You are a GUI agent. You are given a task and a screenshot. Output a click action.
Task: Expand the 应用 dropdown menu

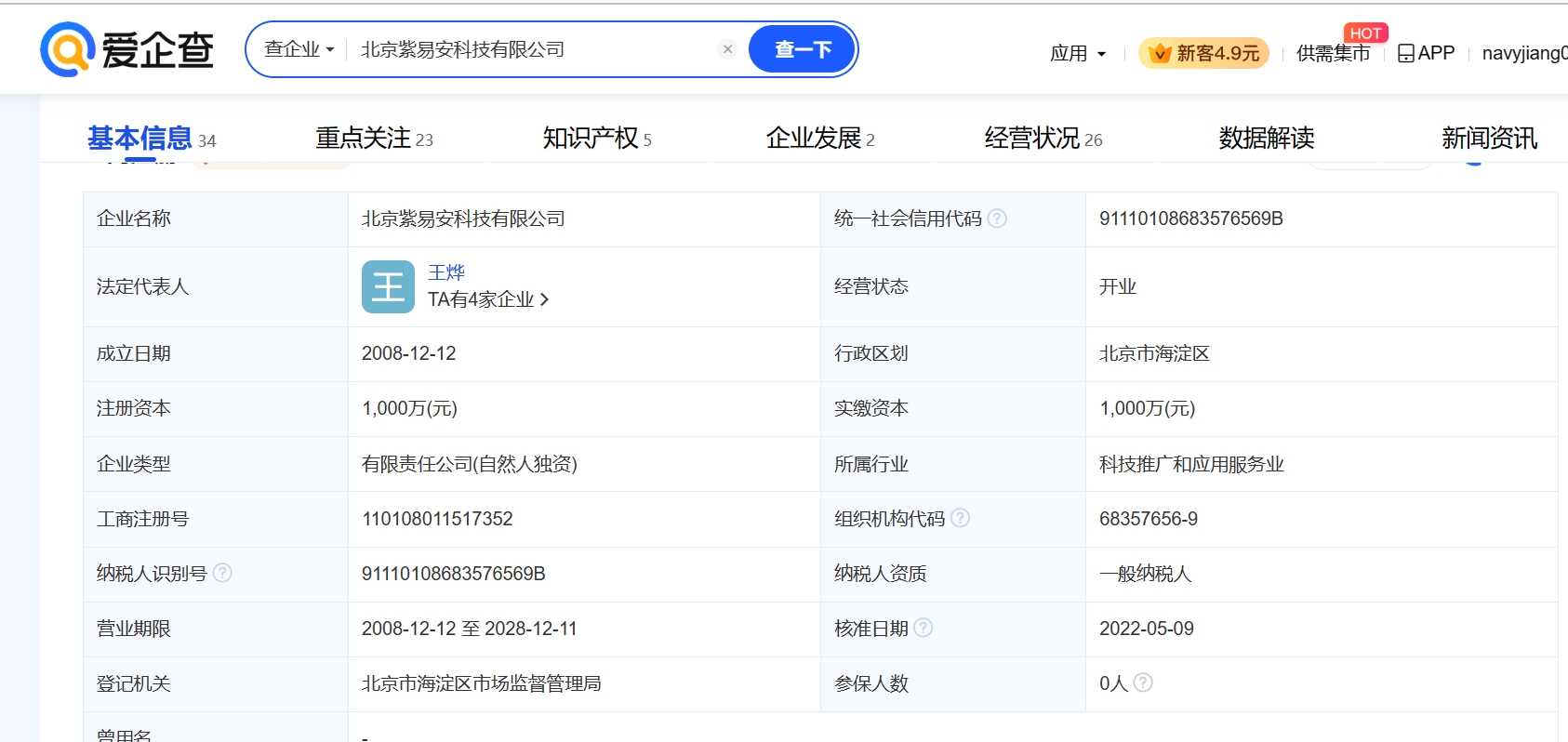click(x=1078, y=53)
